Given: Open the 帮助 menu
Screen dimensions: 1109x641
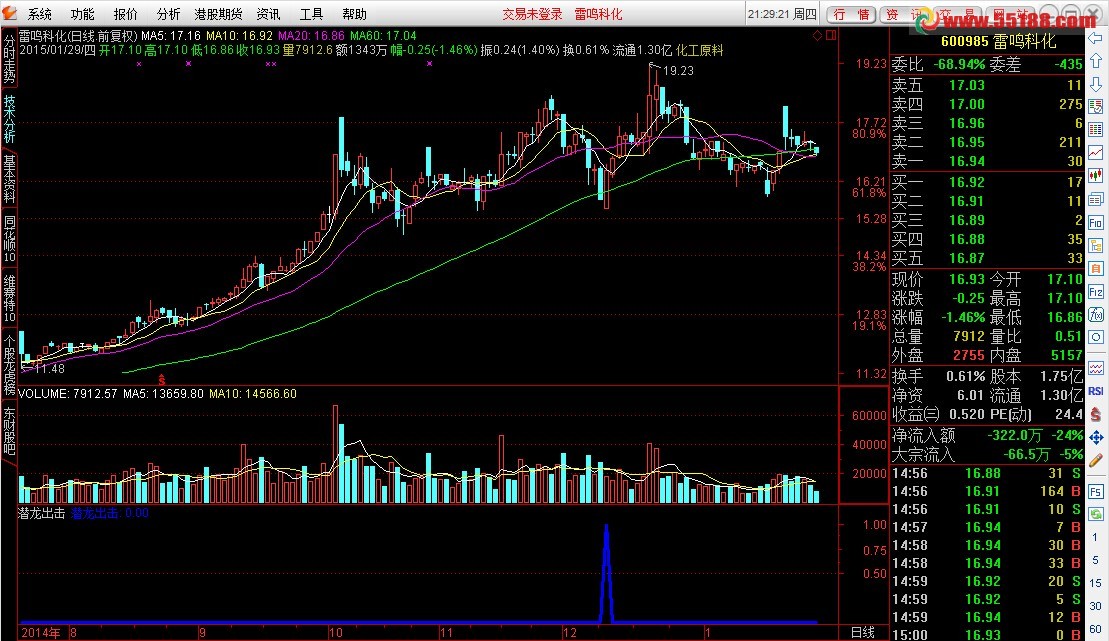Looking at the screenshot, I should tap(354, 14).
